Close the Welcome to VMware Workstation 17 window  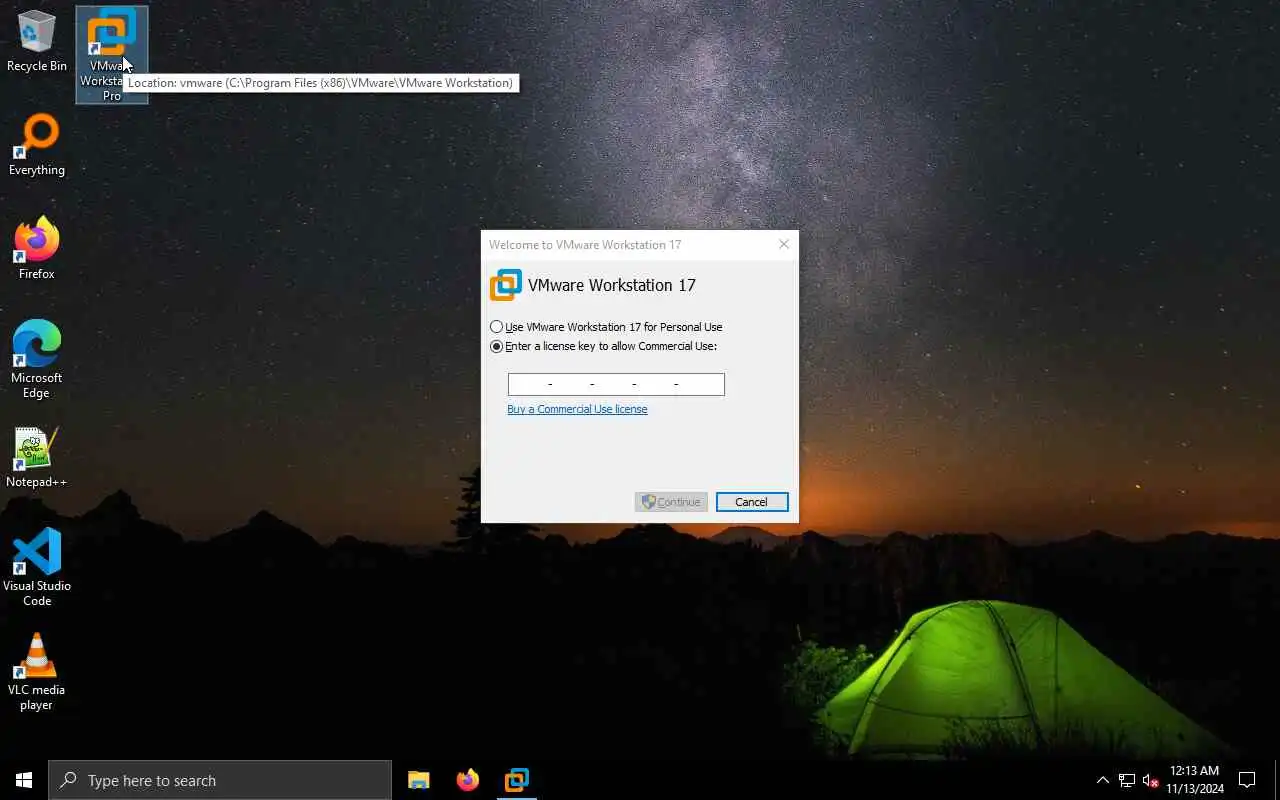784,244
